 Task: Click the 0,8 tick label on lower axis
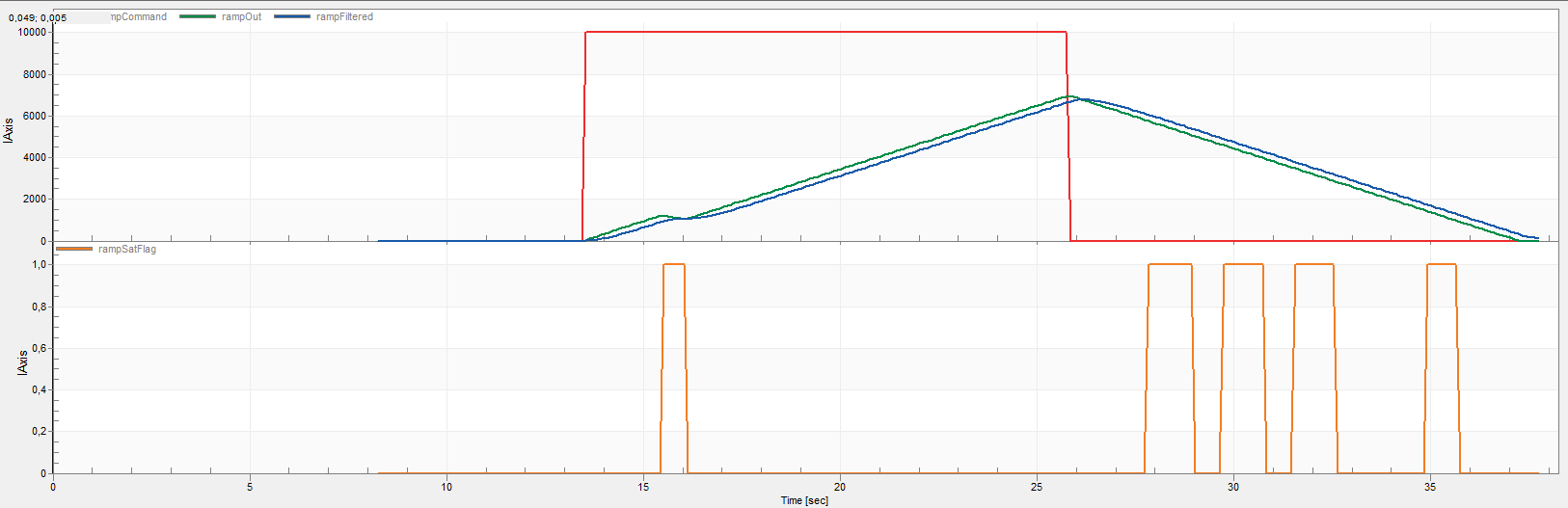tap(40, 307)
